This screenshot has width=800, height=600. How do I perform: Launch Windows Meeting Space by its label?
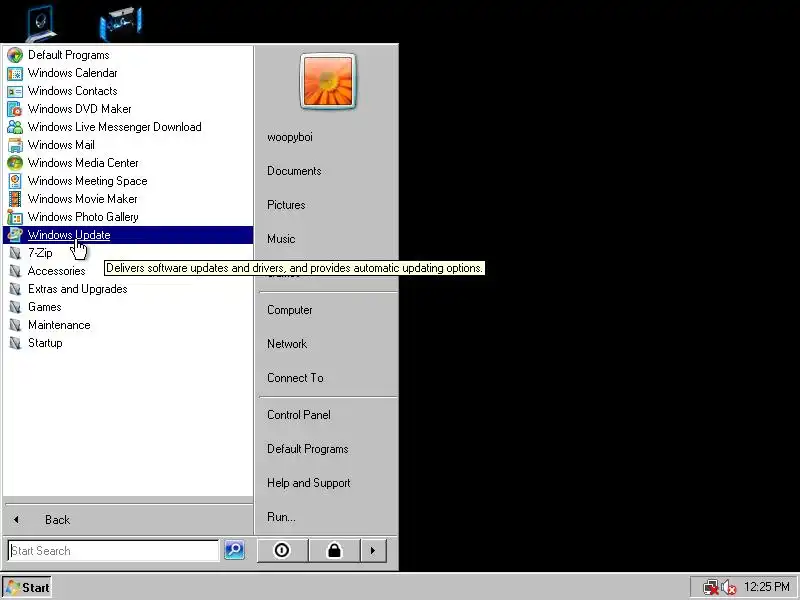click(88, 181)
